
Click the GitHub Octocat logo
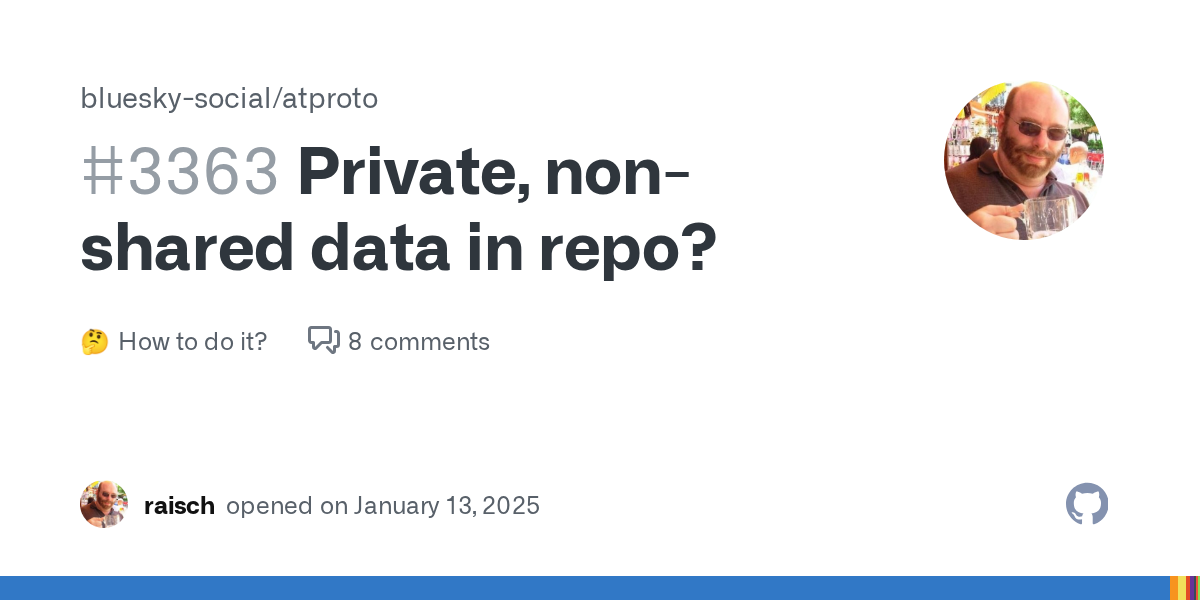coord(1087,505)
